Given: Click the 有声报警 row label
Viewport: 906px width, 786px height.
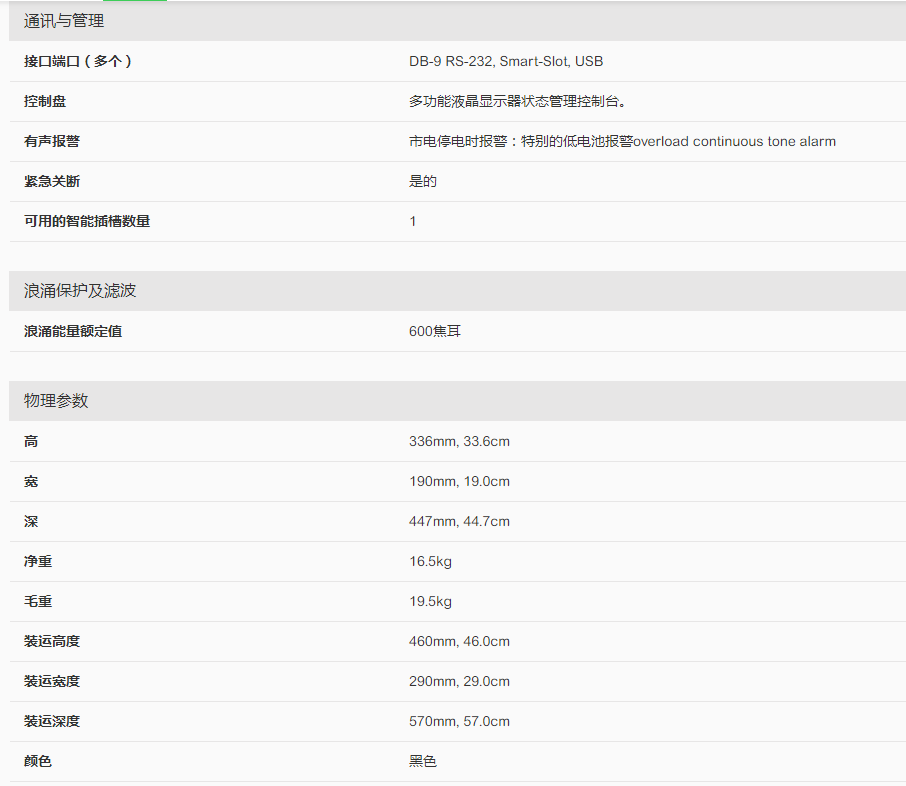Looking at the screenshot, I should [x=52, y=141].
